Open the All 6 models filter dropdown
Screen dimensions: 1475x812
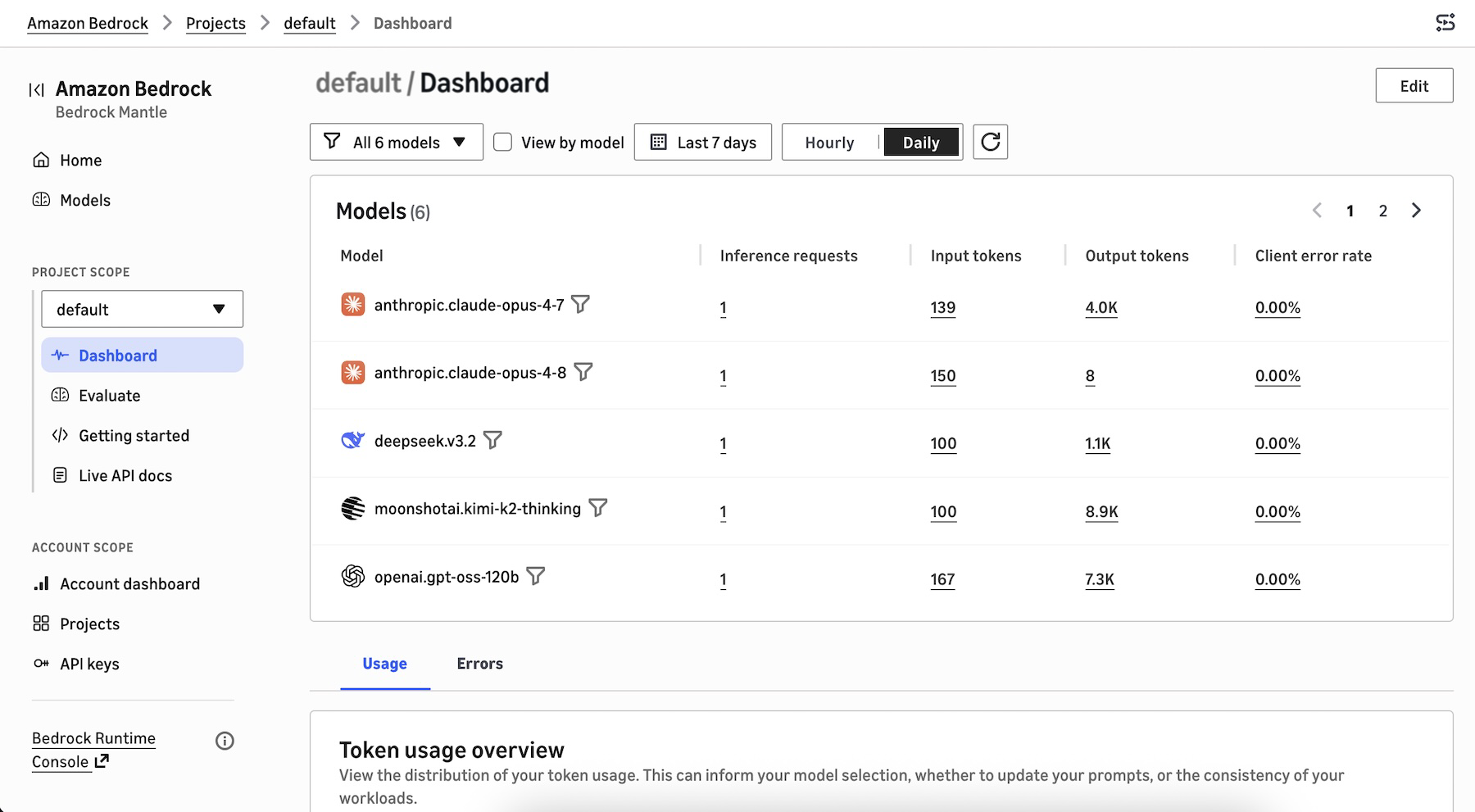point(397,142)
